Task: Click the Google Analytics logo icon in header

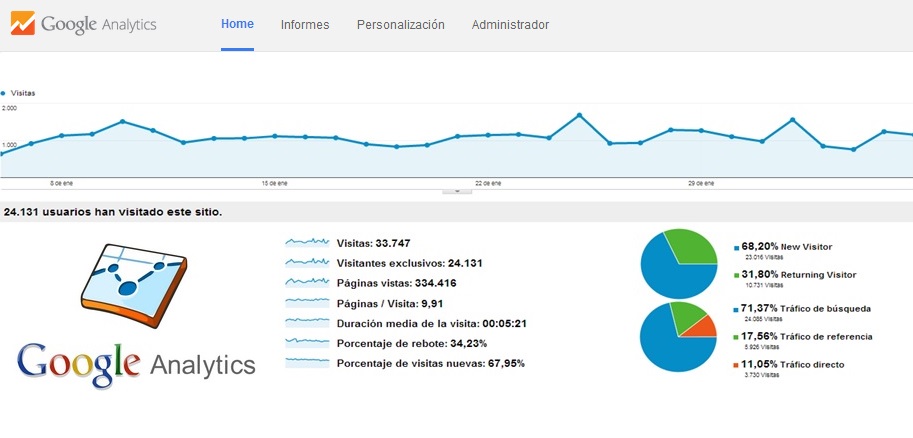Action: 23,24
